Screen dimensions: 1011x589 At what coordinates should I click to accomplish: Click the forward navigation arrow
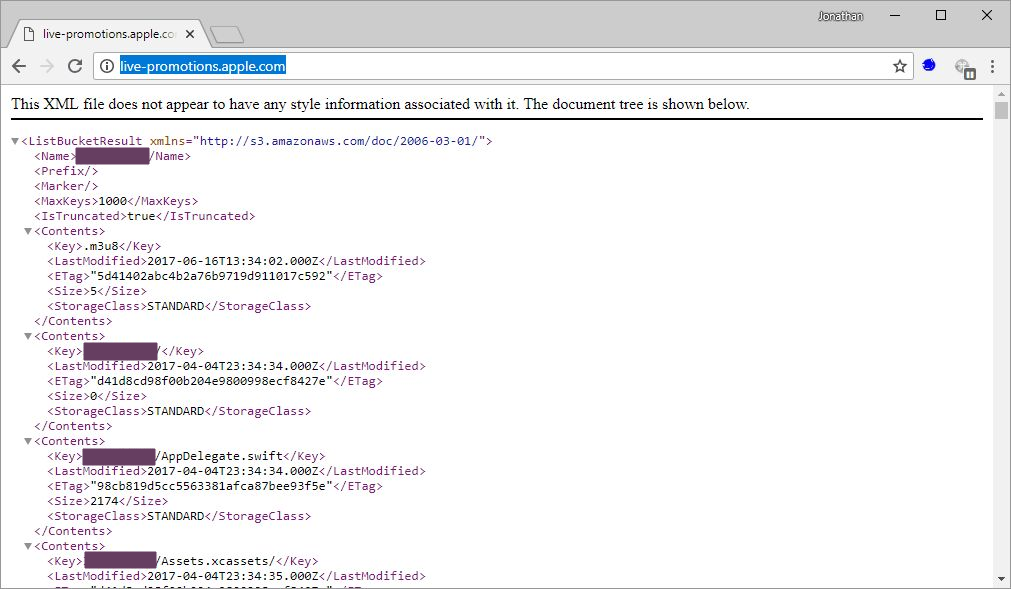(x=47, y=66)
